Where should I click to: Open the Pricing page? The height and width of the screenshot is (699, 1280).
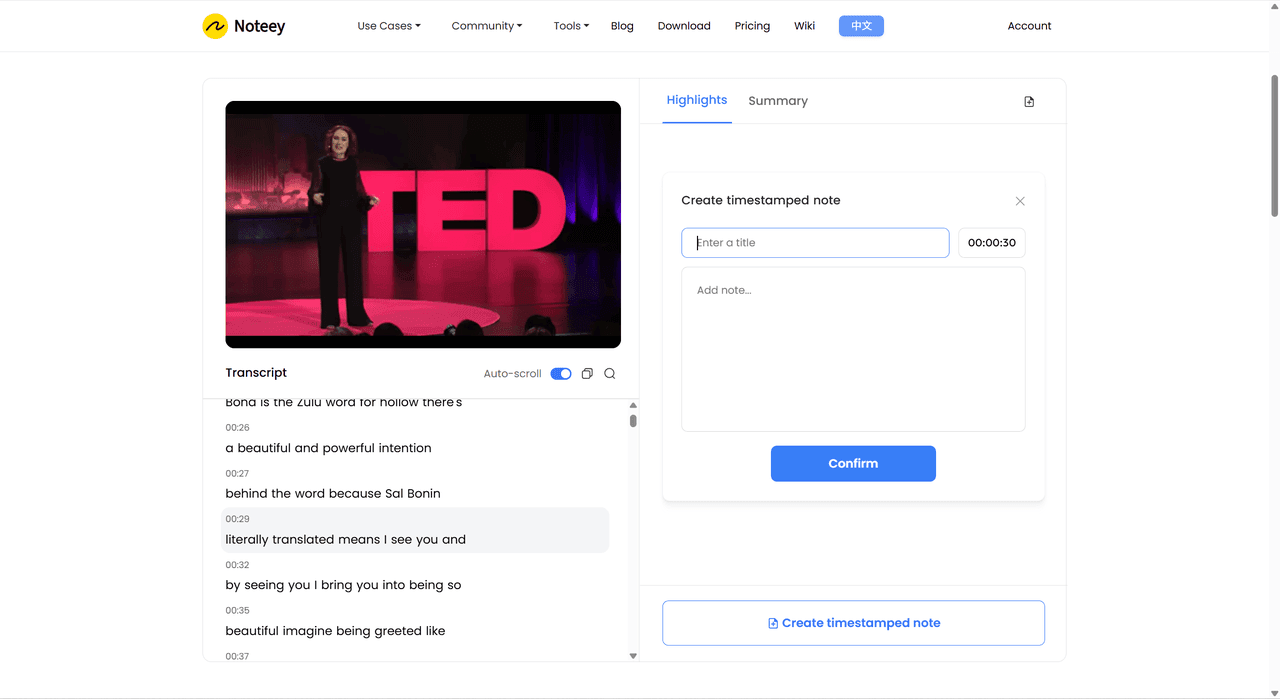[x=752, y=26]
